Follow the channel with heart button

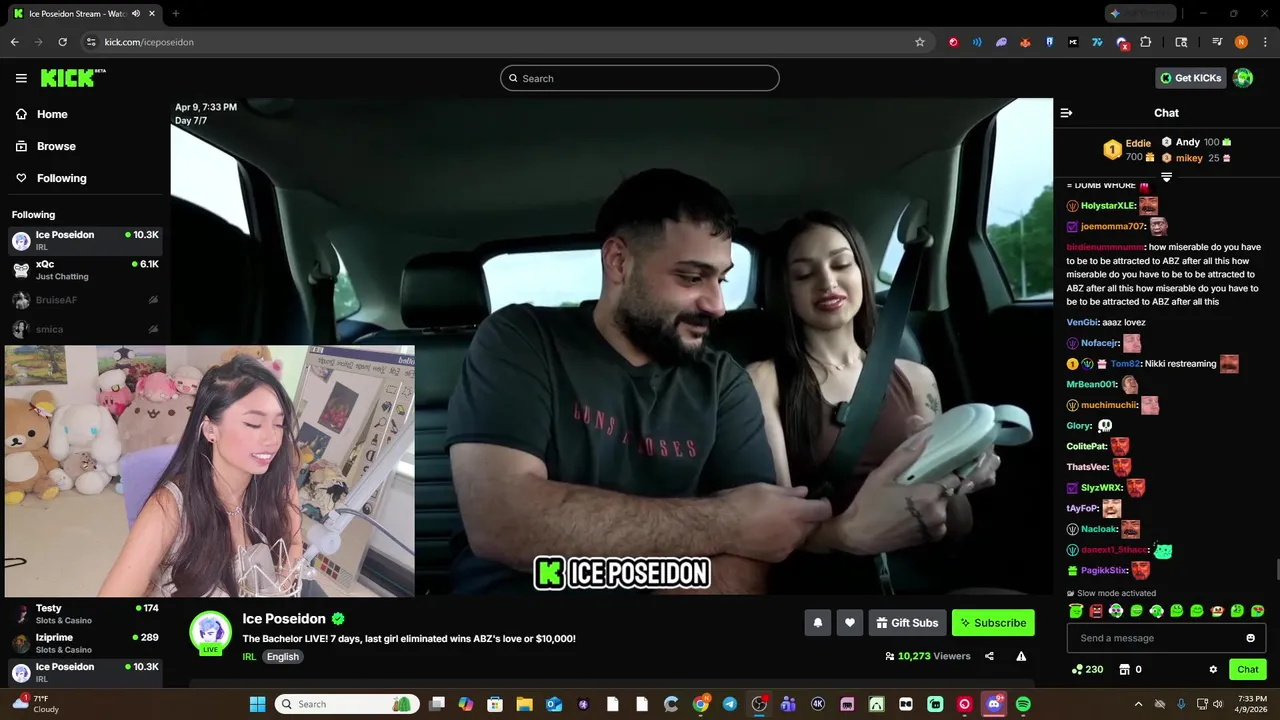tap(850, 623)
